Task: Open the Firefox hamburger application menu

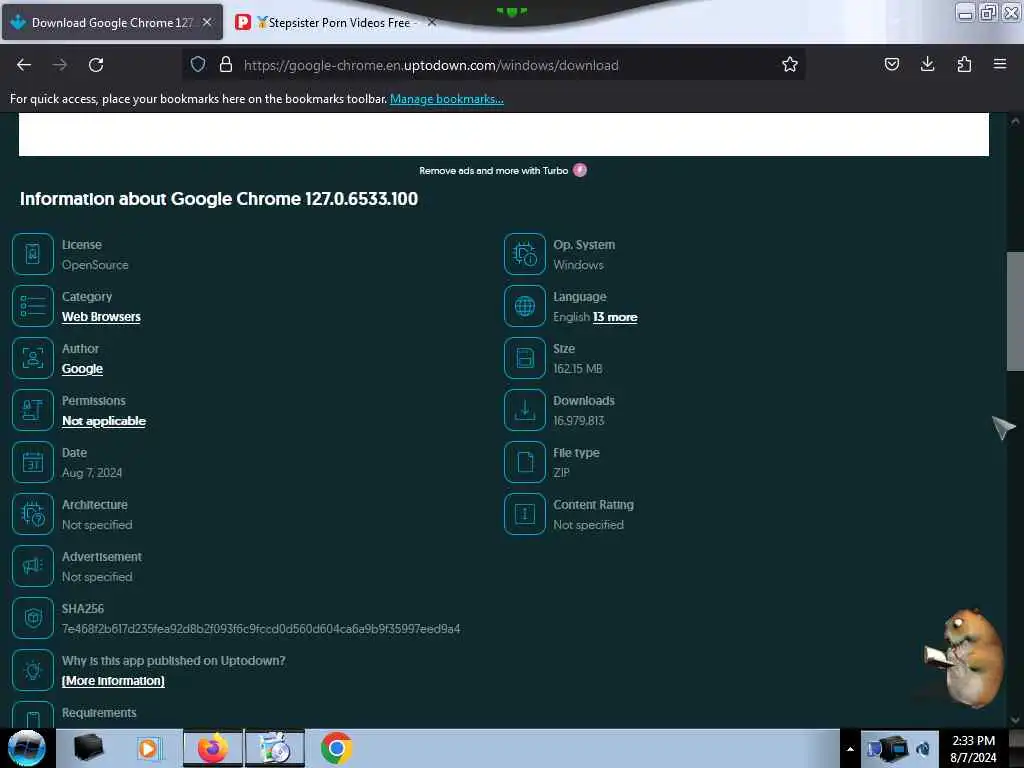Action: (x=1000, y=64)
